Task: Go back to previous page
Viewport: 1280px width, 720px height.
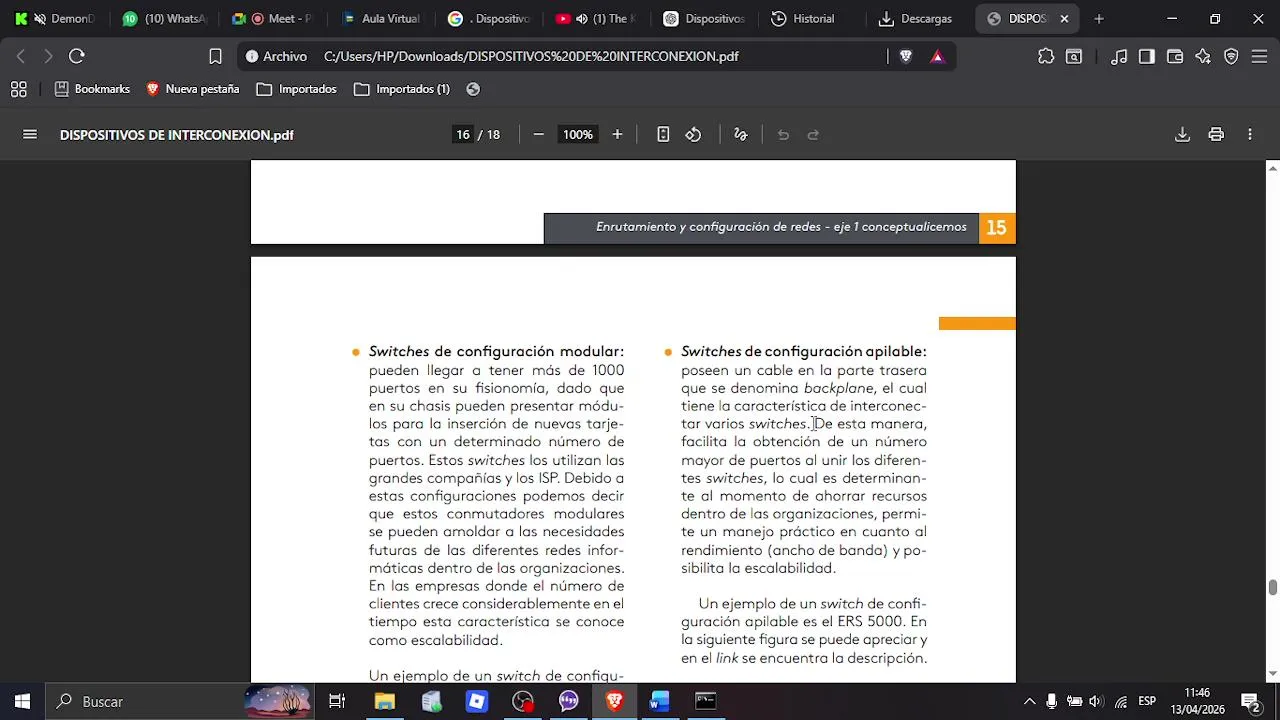Action: tap(21, 57)
